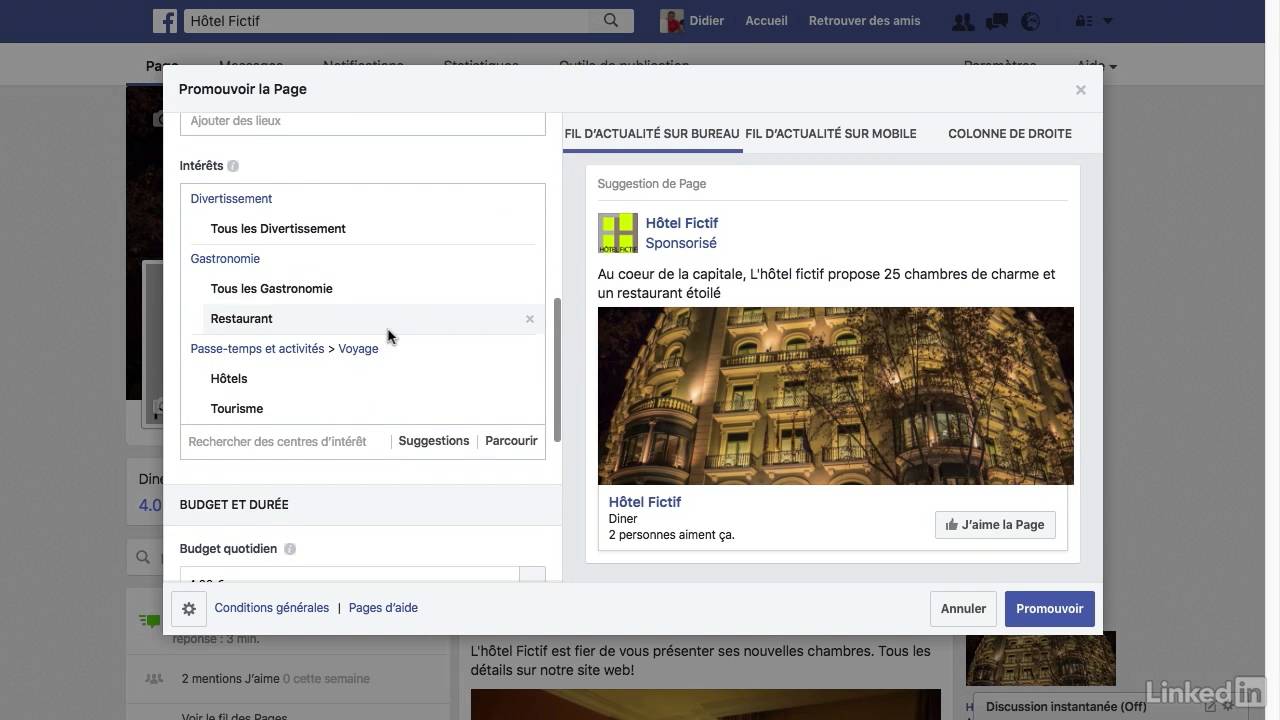Click the Rechercher des centres d'intérêt field
1280x720 pixels.
[x=286, y=442]
